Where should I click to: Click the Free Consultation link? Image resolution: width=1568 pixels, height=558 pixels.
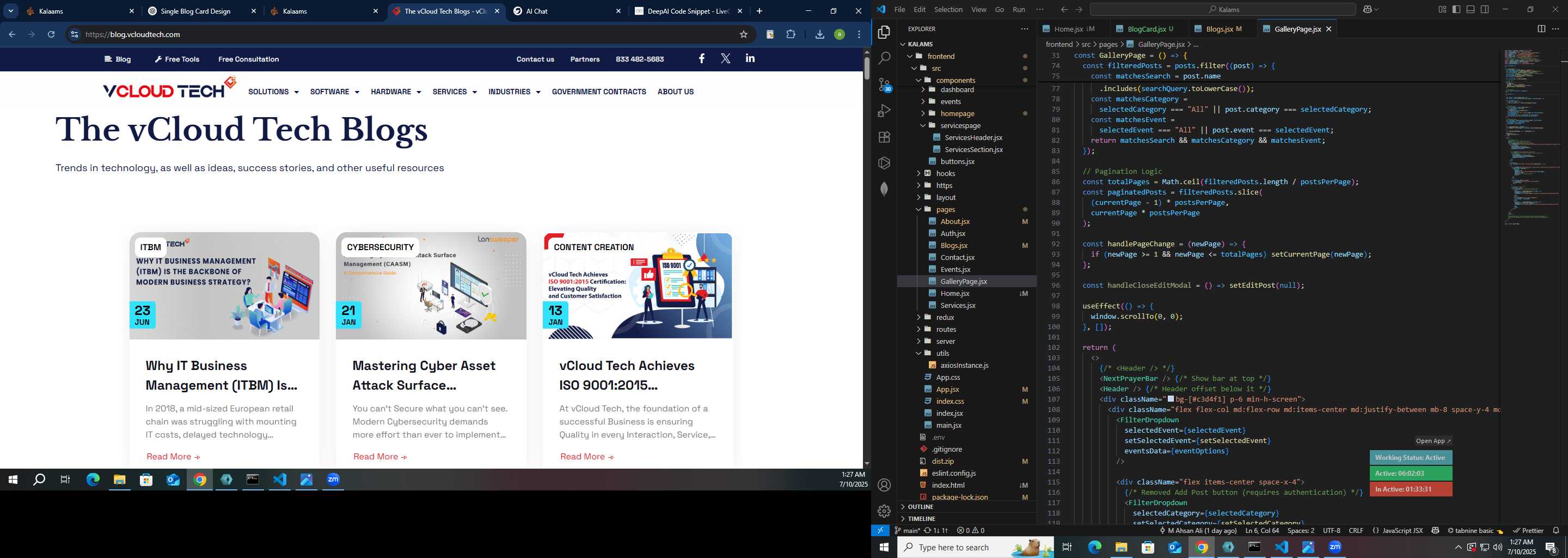tap(248, 59)
